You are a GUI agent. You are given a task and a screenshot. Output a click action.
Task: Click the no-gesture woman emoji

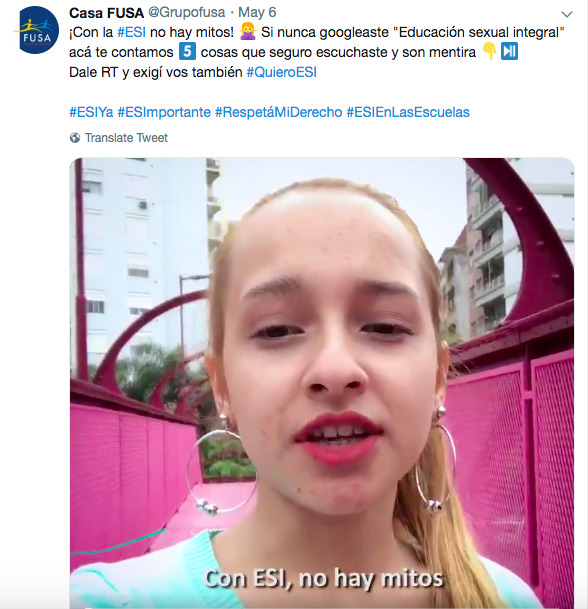[x=247, y=32]
